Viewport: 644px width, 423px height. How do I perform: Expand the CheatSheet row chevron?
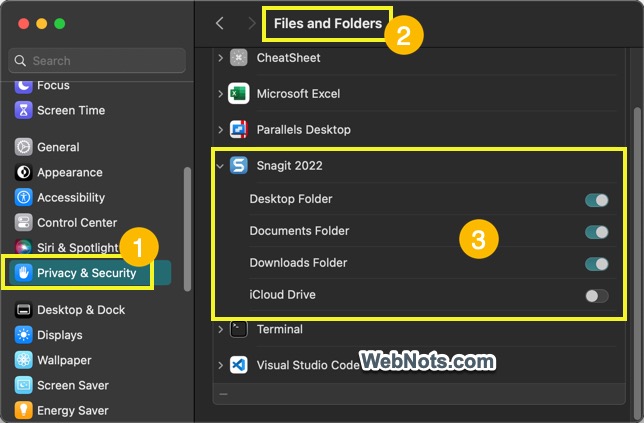click(221, 58)
